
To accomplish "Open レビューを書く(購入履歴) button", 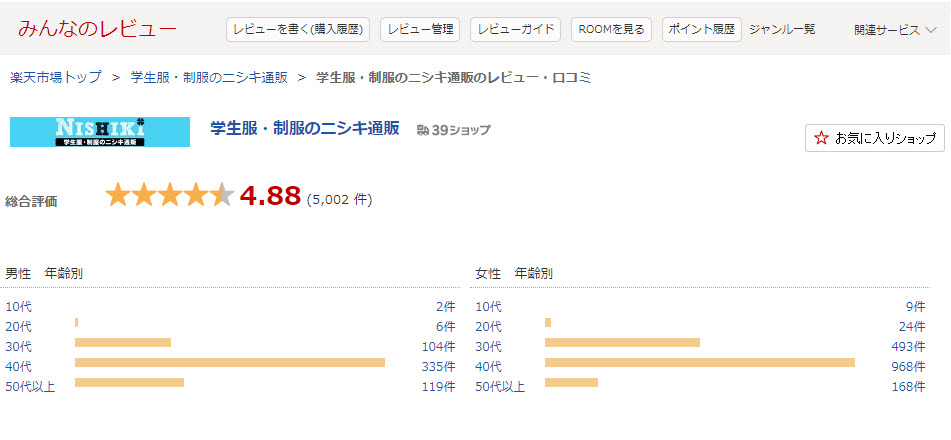I will point(298,30).
